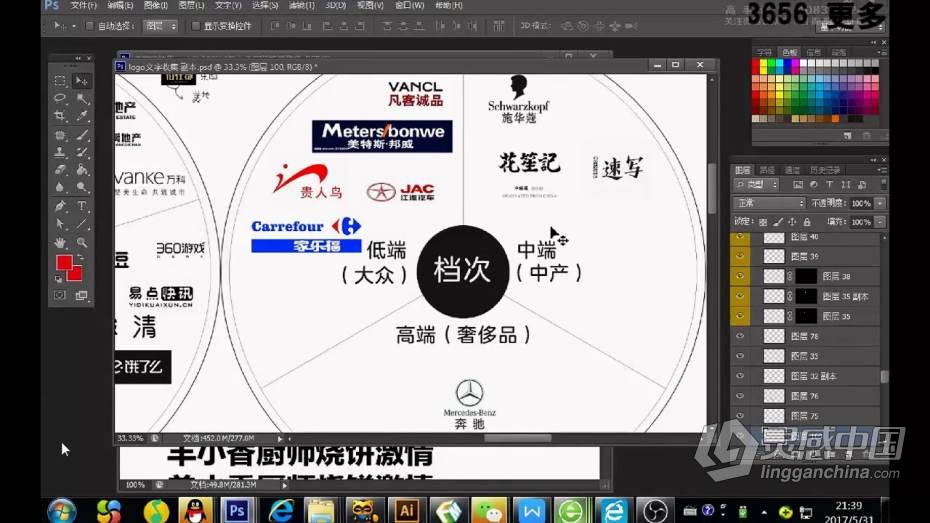Image resolution: width=930 pixels, height=523 pixels.
Task: Open the Layers panel flyout menu
Action: (x=883, y=170)
